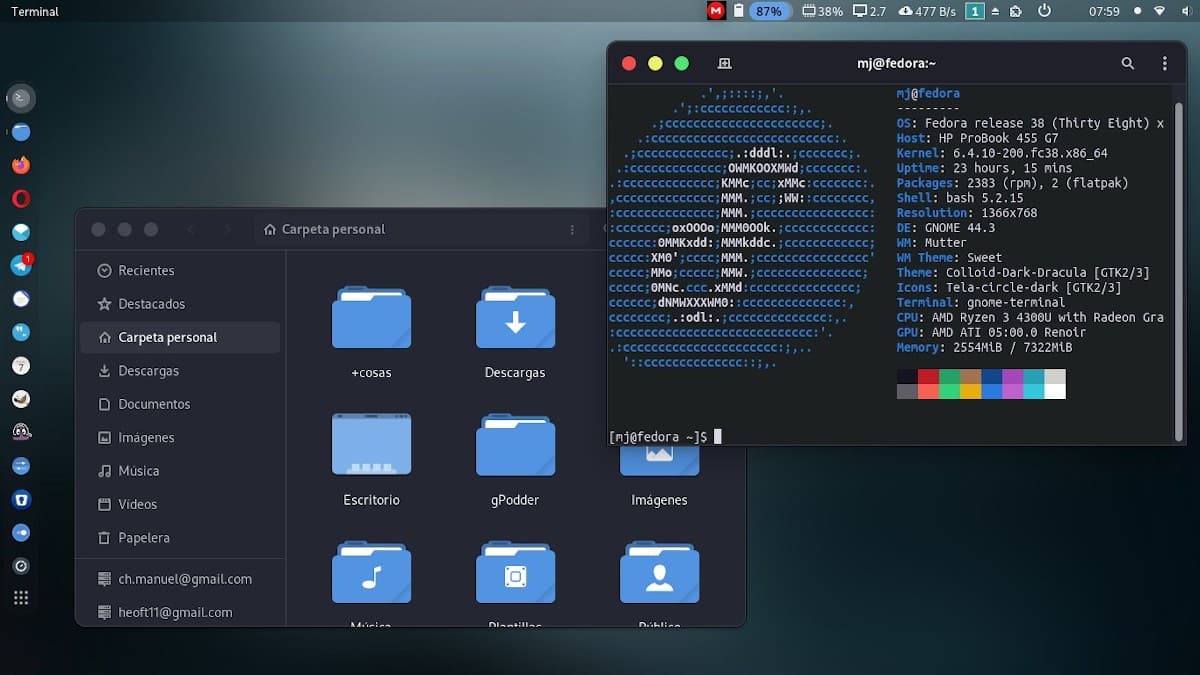1200x675 pixels.
Task: Open Telegram with notification badge in dock
Action: pos(21,265)
